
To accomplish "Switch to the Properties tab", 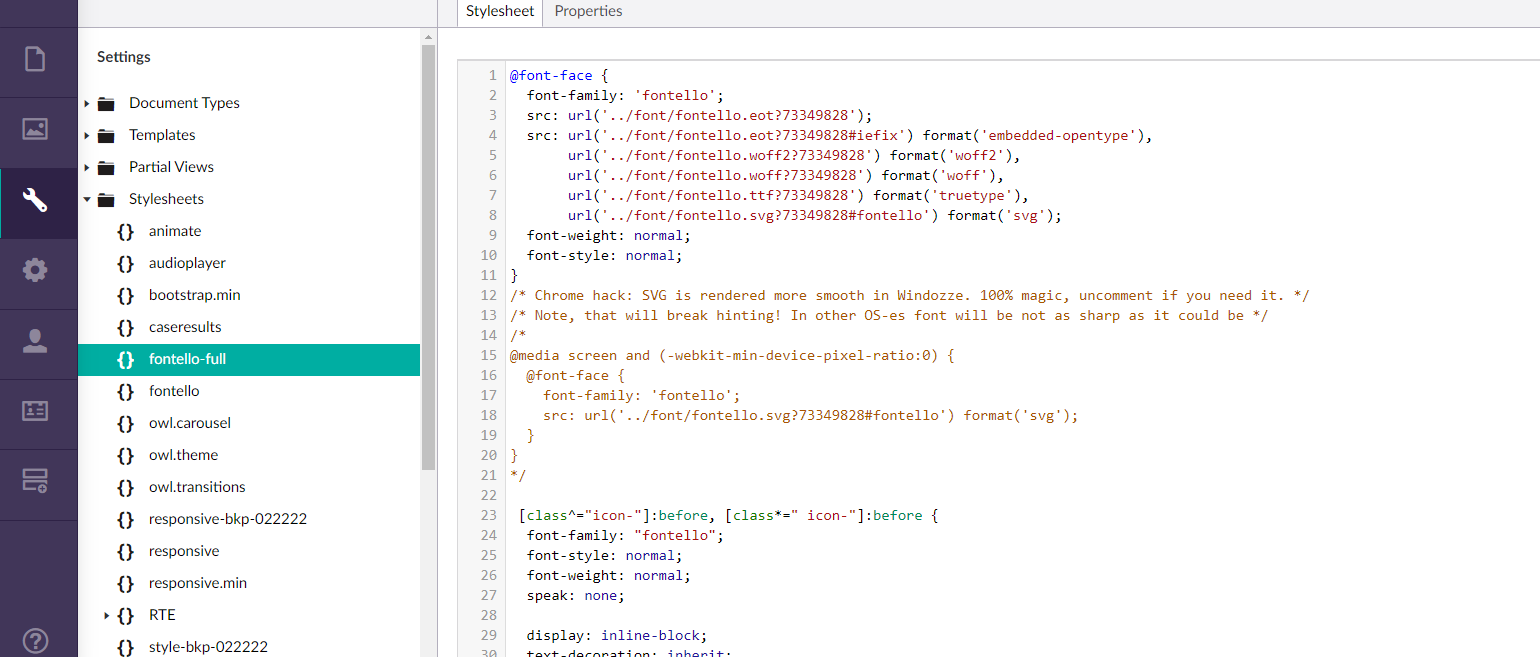I will pos(588,11).
